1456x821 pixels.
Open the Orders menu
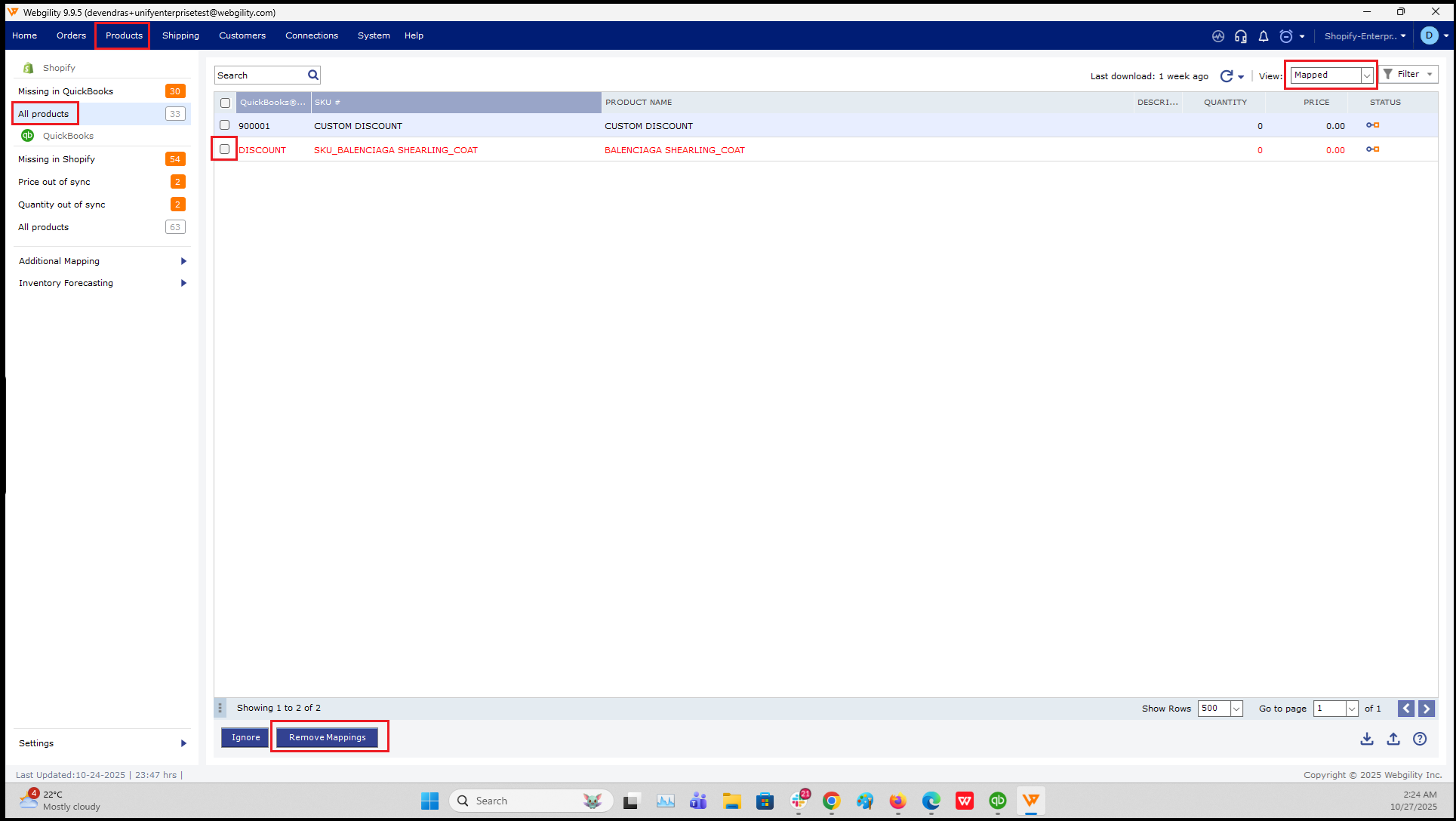[x=71, y=35]
